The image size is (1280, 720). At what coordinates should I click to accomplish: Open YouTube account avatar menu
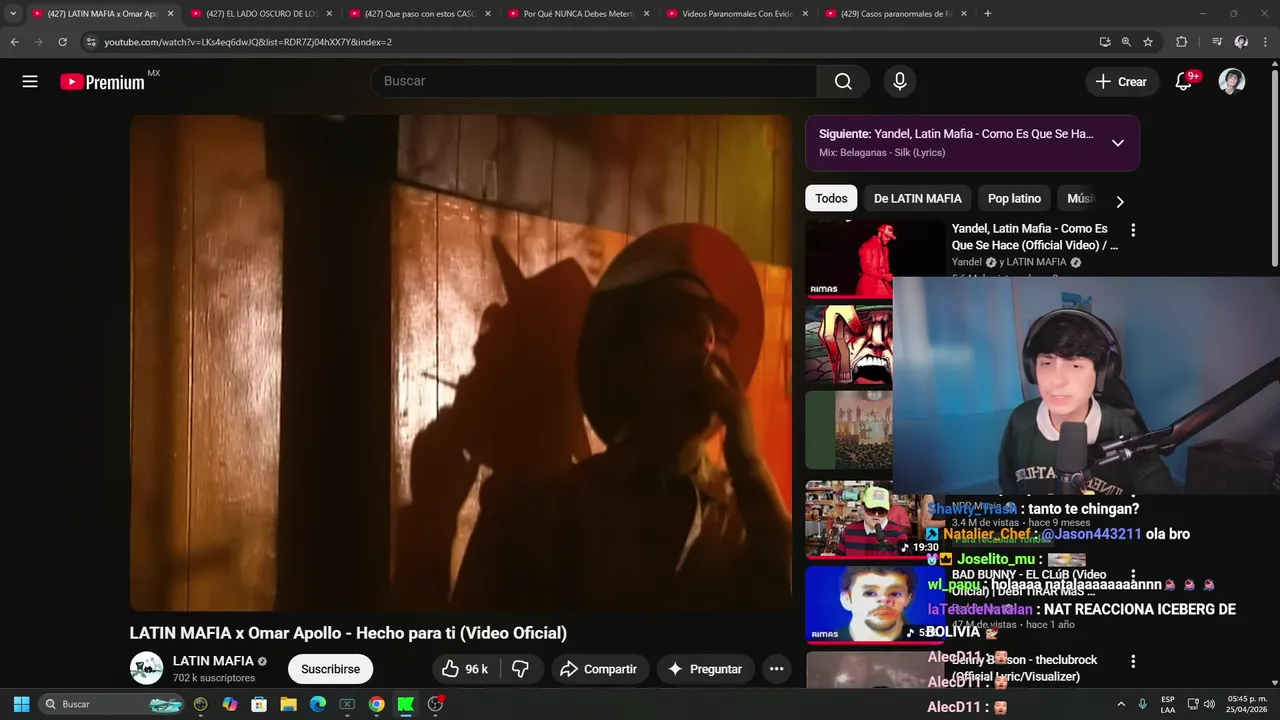[1232, 81]
